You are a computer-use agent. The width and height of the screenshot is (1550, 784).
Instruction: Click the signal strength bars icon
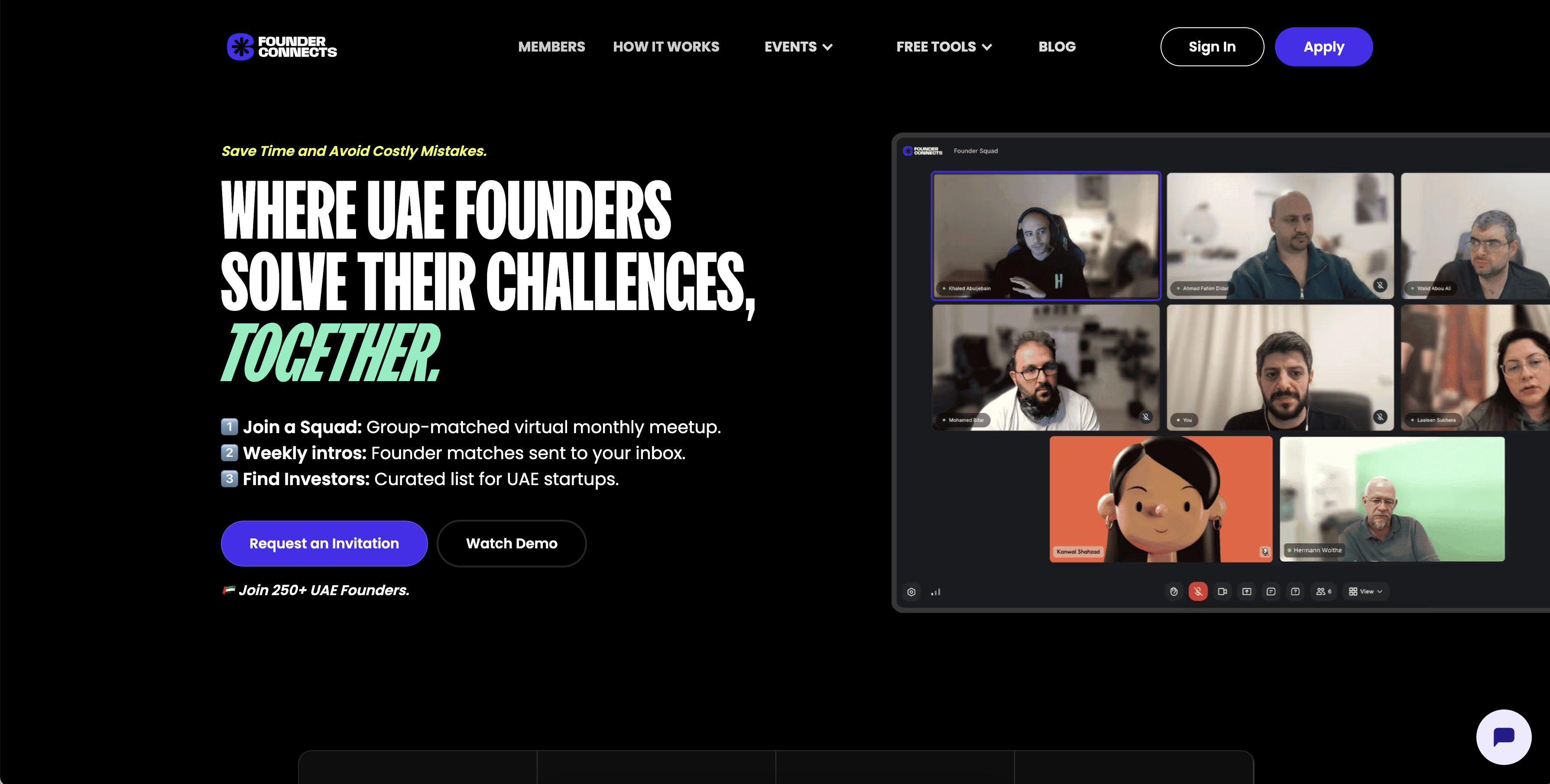(936, 592)
